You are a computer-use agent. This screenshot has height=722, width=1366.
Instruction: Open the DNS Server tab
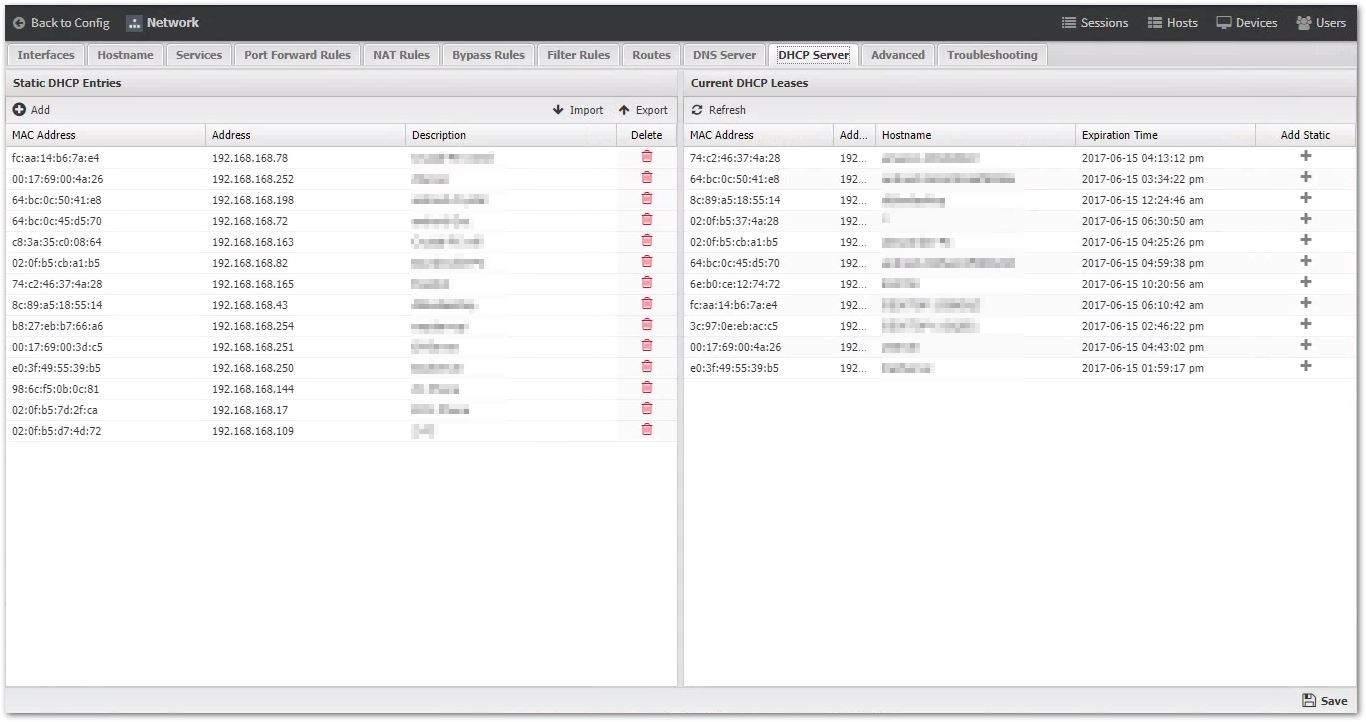pyautogui.click(x=724, y=55)
